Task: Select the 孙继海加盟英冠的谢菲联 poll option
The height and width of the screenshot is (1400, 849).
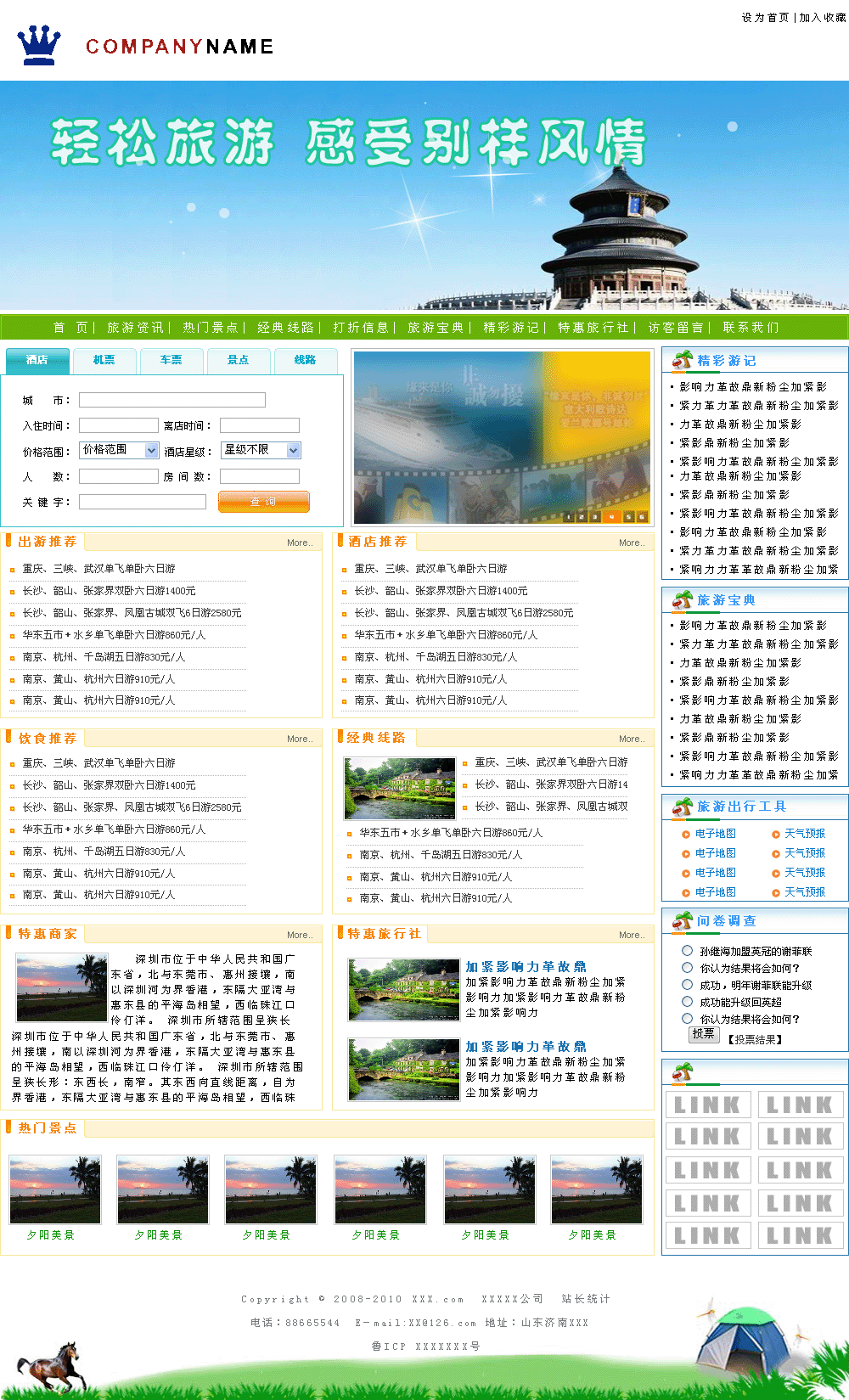Action: pos(688,951)
